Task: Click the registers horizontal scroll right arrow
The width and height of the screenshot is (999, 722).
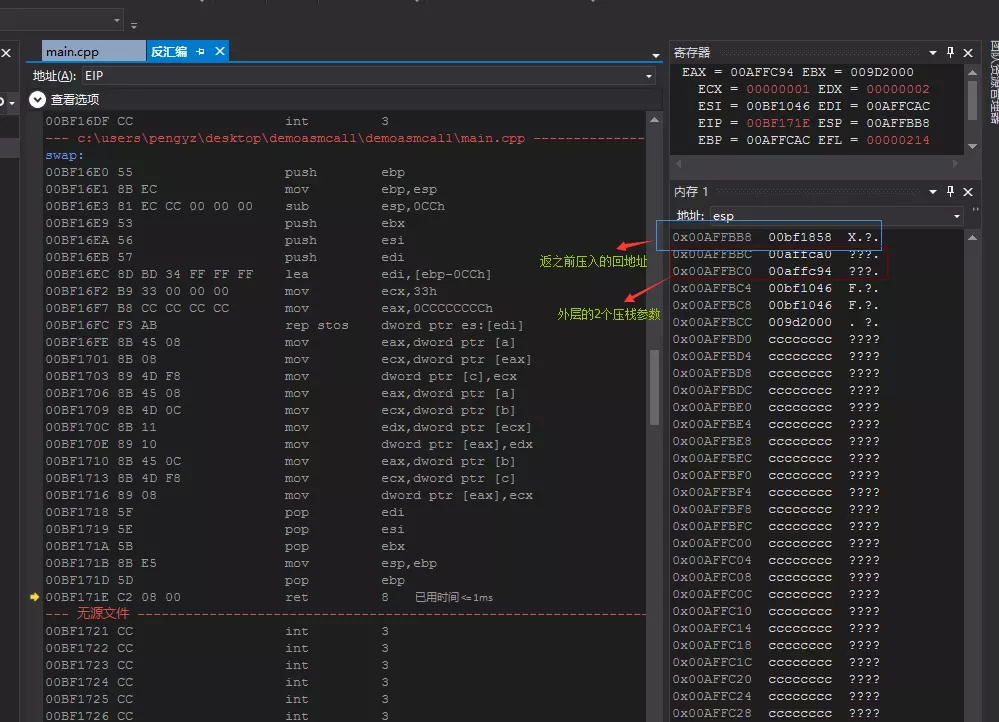Action: point(954,164)
